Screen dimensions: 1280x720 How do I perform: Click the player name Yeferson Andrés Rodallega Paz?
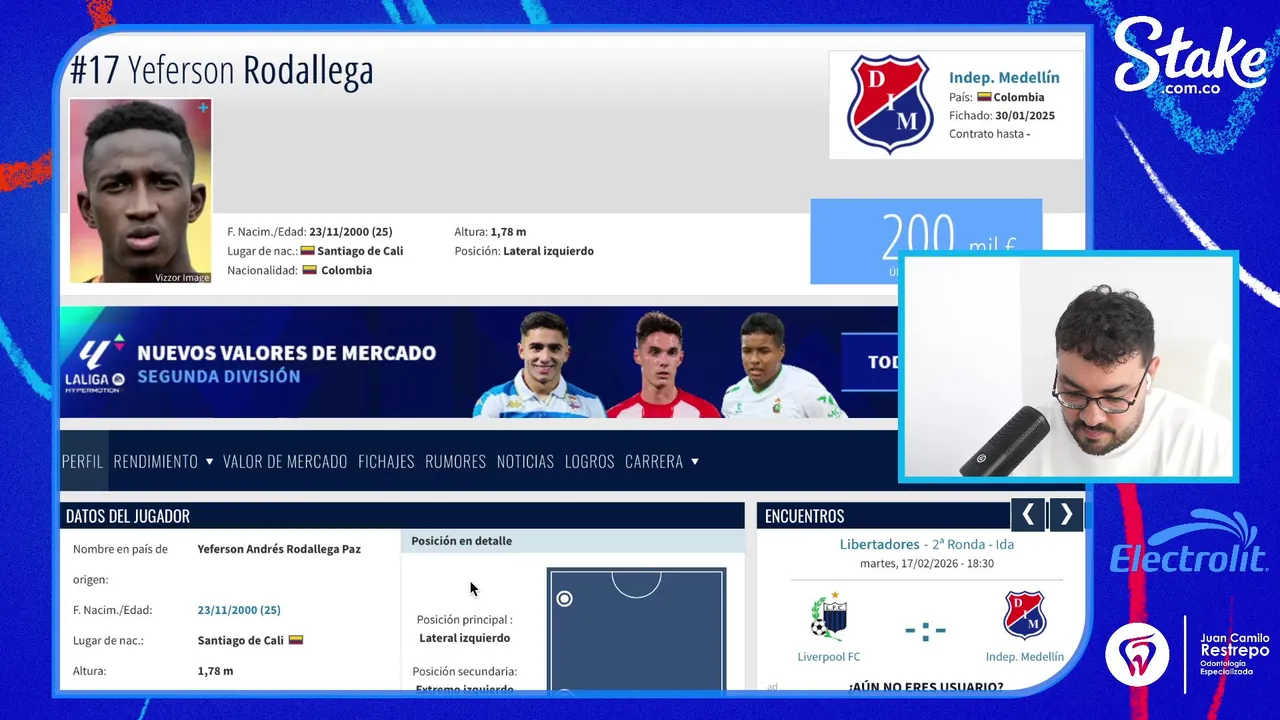(x=279, y=549)
